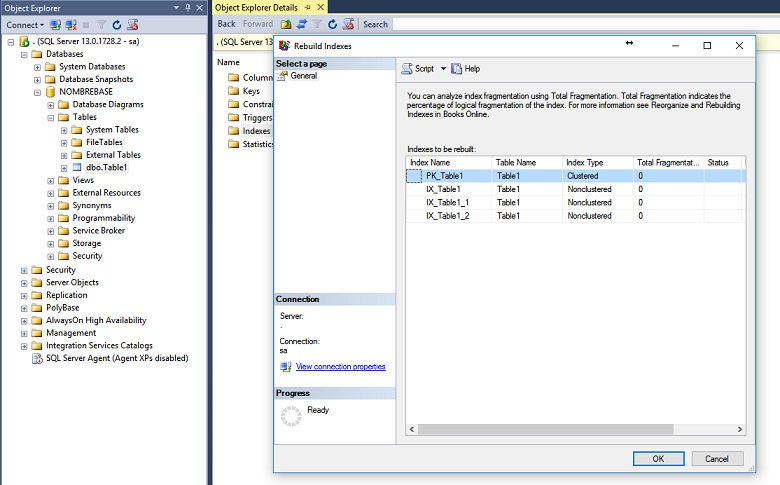Image resolution: width=780 pixels, height=485 pixels.
Task: Select SQL Server Agent node
Action: click(117, 358)
